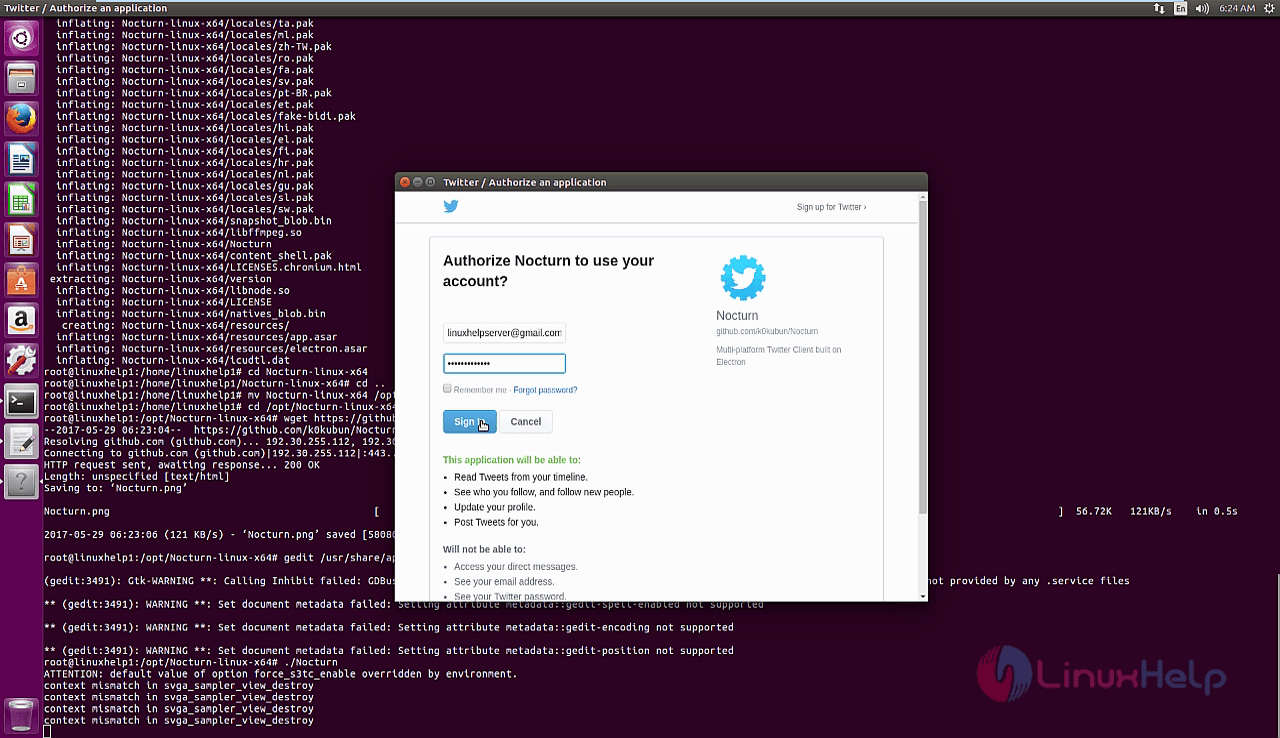Open LibreOffice Calc launcher icon
The width and height of the screenshot is (1280, 738).
tap(21, 200)
